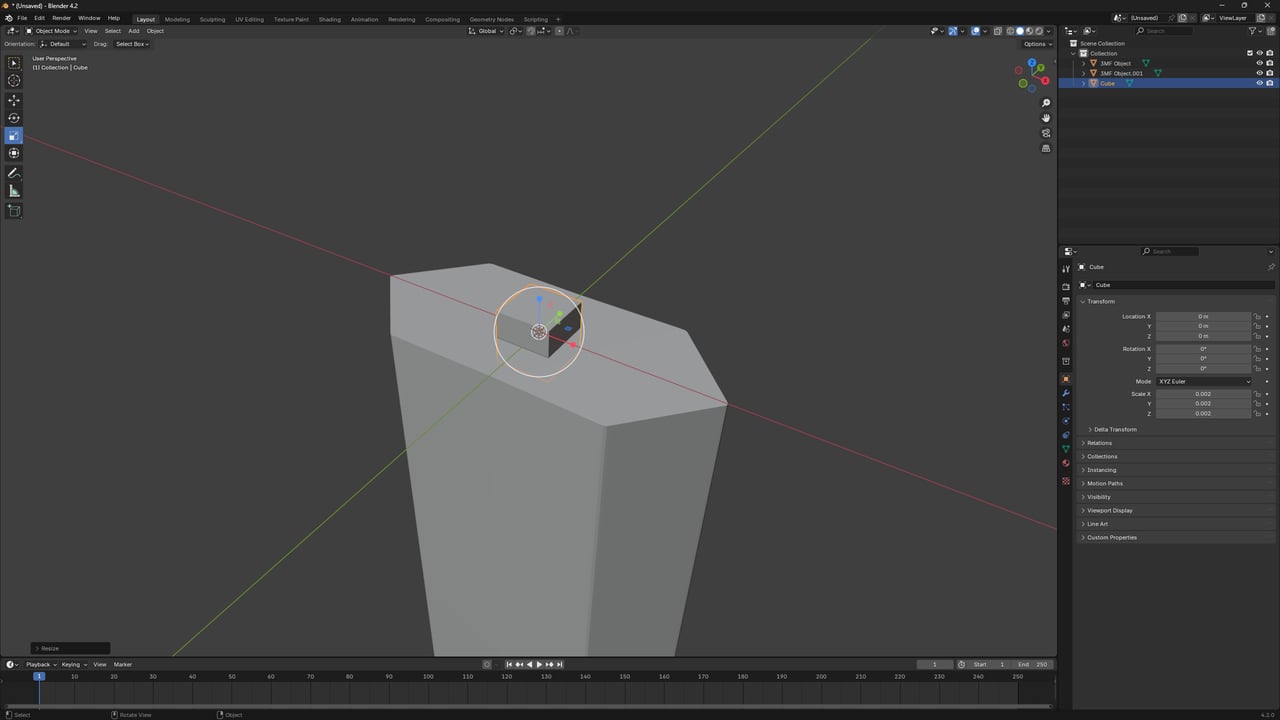1280x720 pixels.
Task: Open the viewport Add menu
Action: [x=133, y=31]
